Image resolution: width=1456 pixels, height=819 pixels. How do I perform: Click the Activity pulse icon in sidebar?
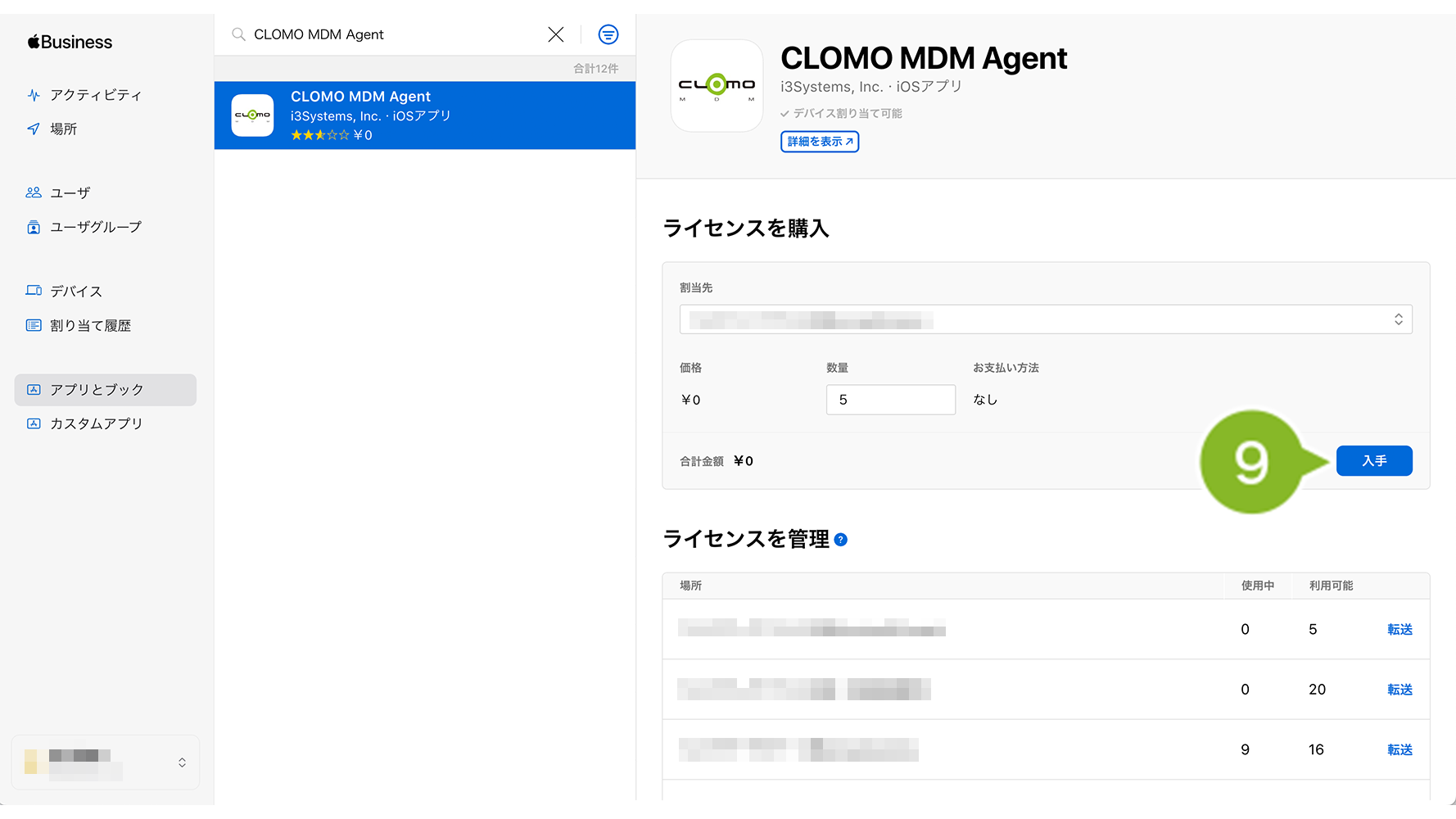pyautogui.click(x=34, y=95)
